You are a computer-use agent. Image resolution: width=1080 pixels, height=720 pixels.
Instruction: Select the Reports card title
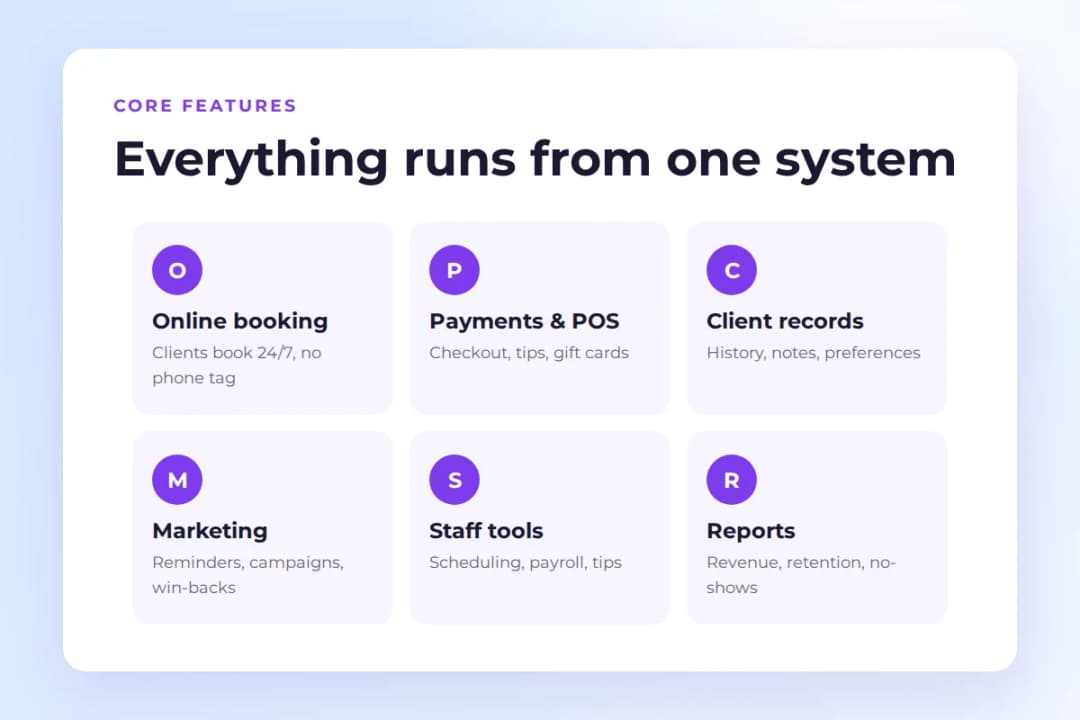click(x=751, y=531)
